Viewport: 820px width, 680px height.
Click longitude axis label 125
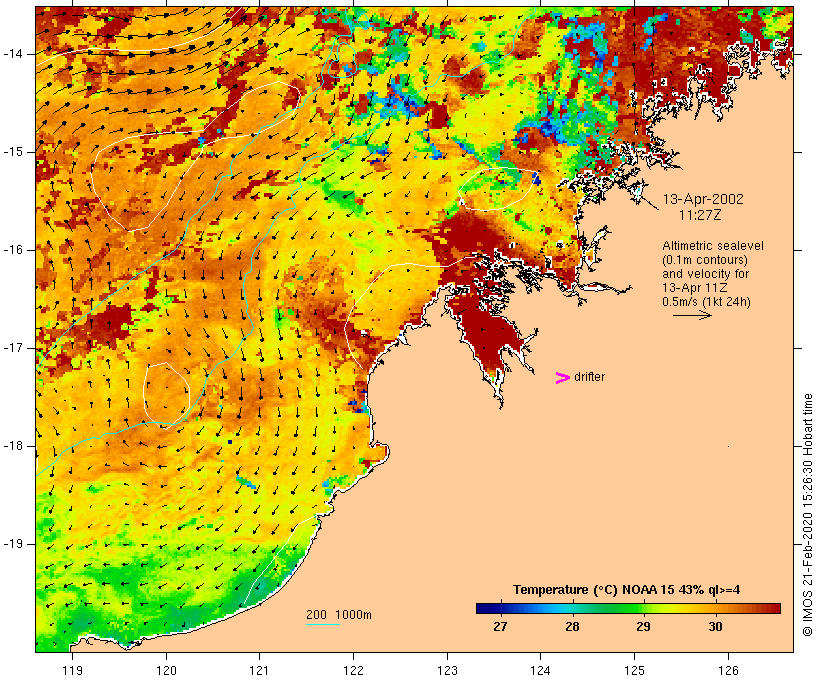point(635,670)
